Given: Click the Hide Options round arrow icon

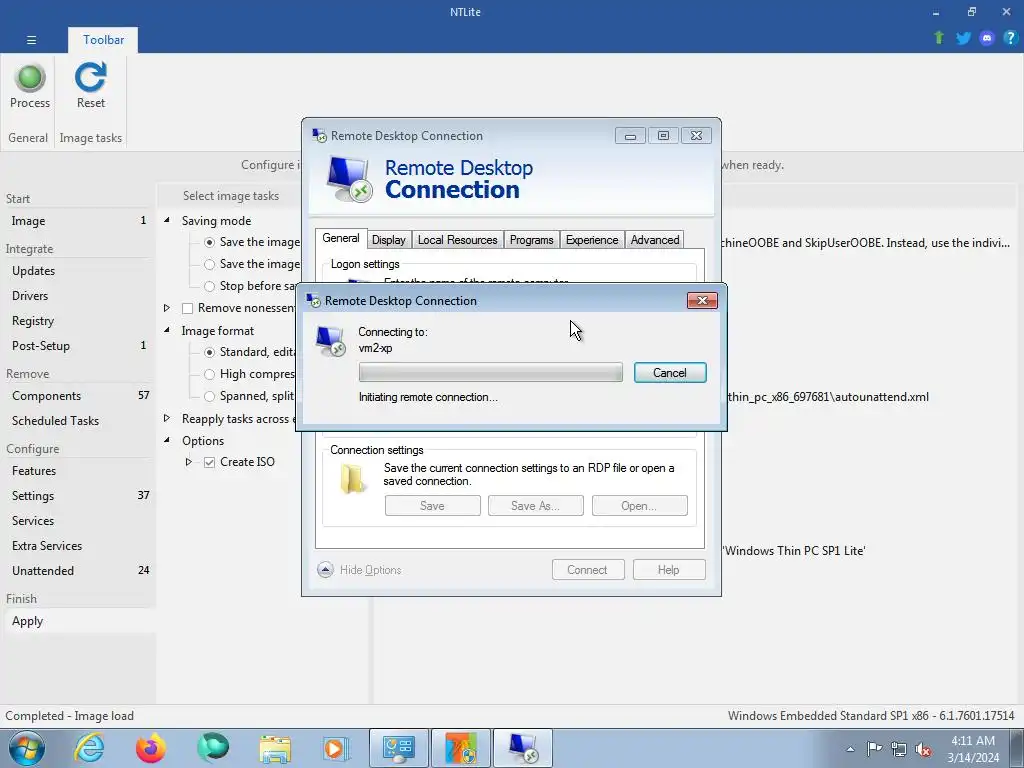Looking at the screenshot, I should click(x=325, y=570).
